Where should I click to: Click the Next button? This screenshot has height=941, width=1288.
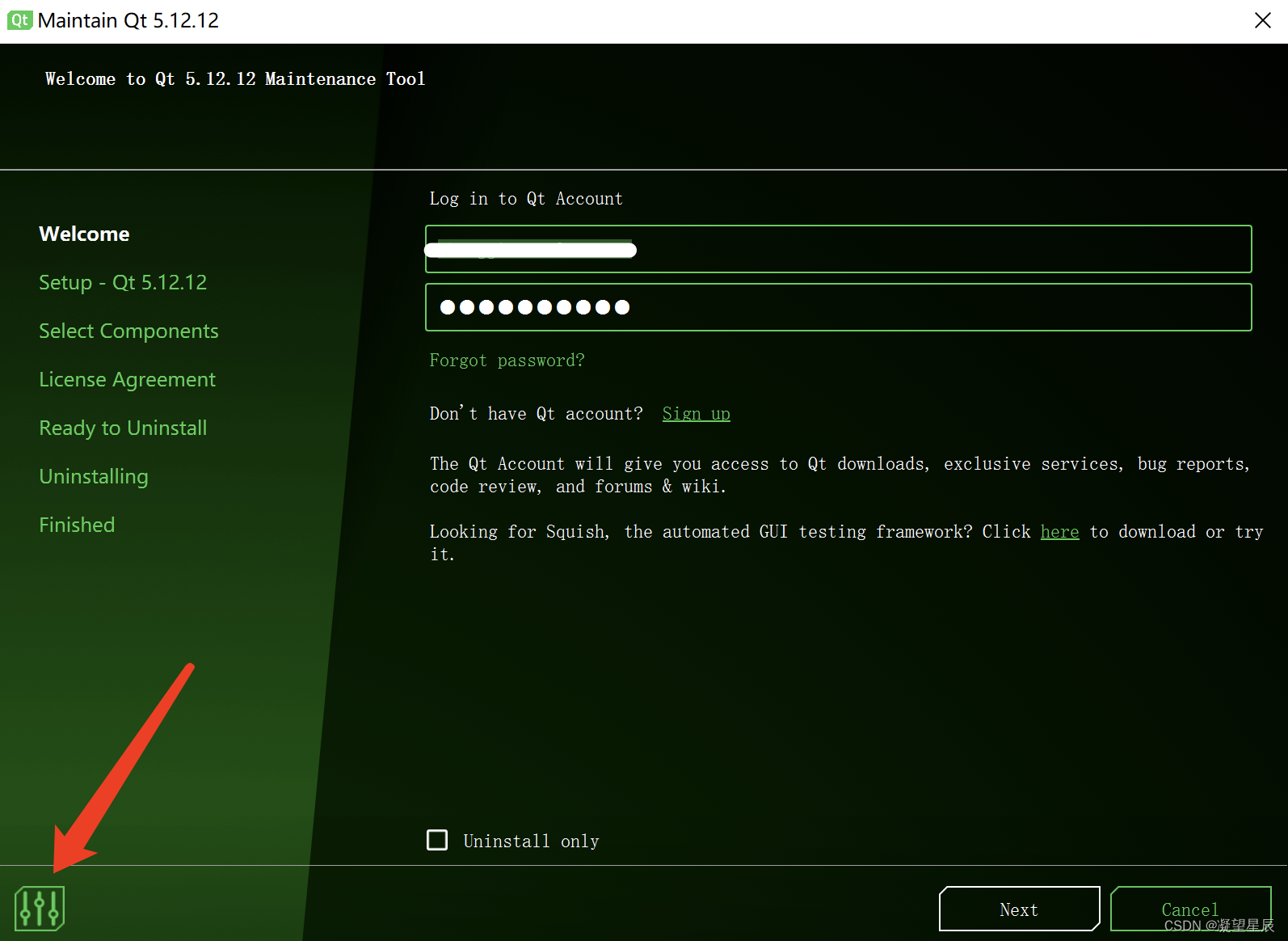coord(1019,909)
